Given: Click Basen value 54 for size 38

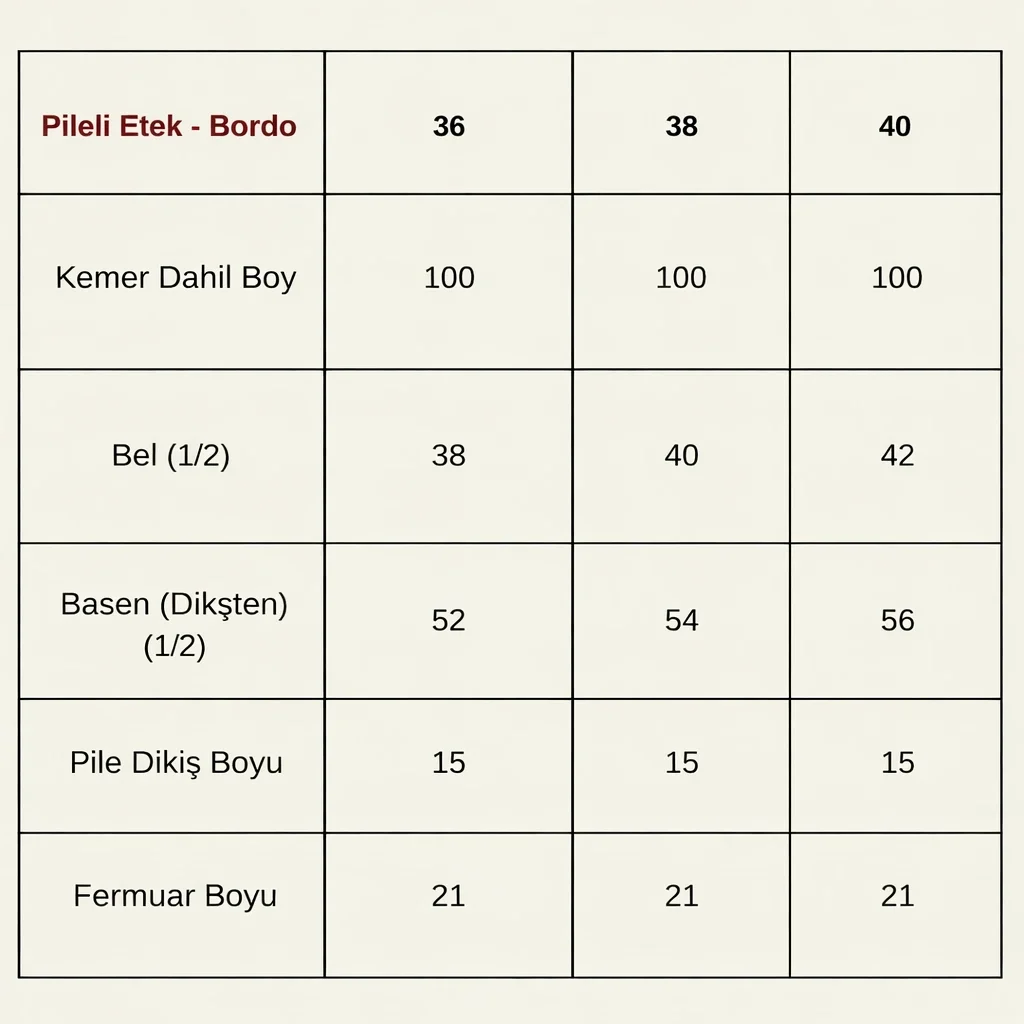Looking at the screenshot, I should coord(681,621).
